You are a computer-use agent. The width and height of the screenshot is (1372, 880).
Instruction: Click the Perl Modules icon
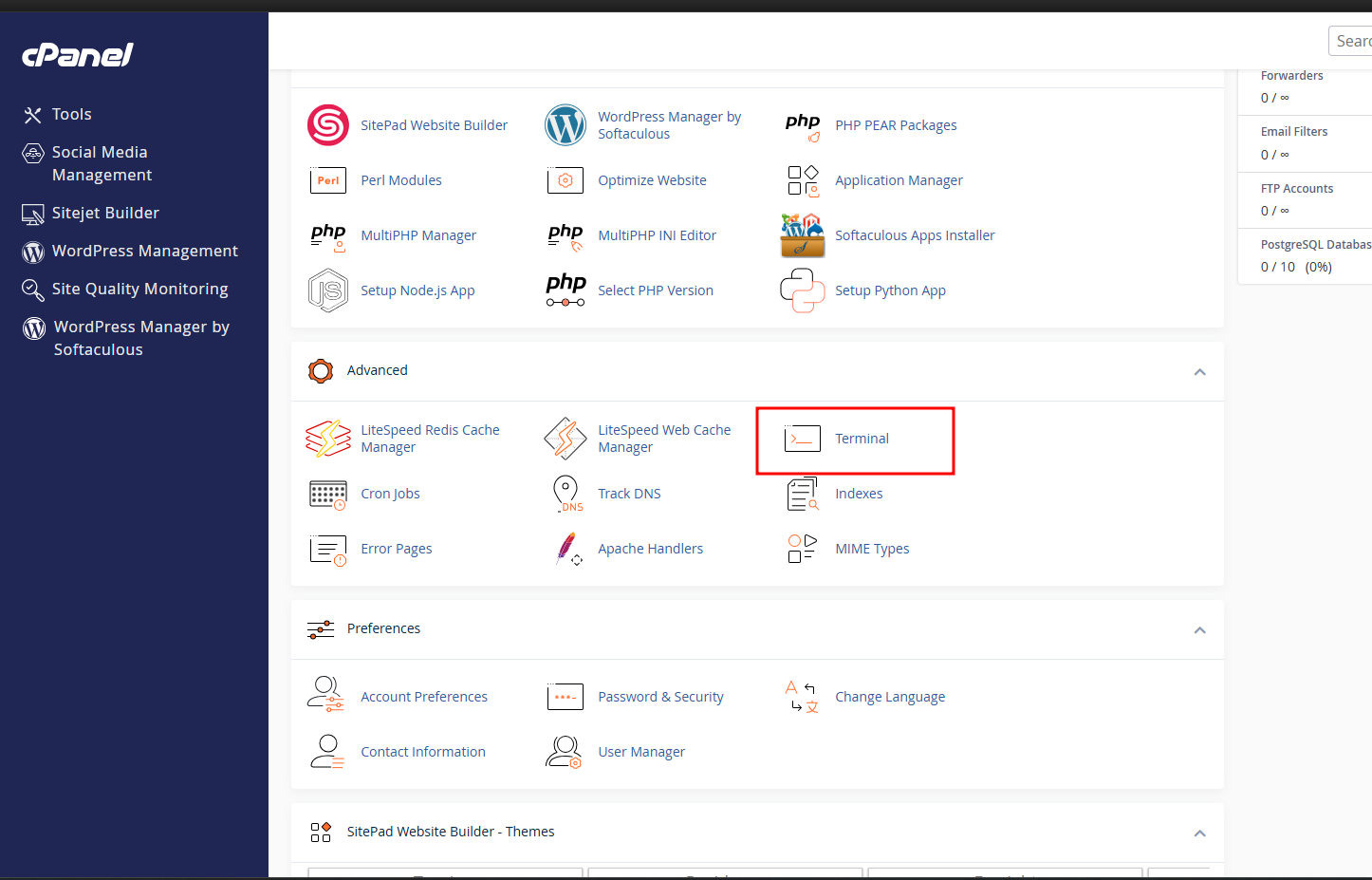click(328, 180)
